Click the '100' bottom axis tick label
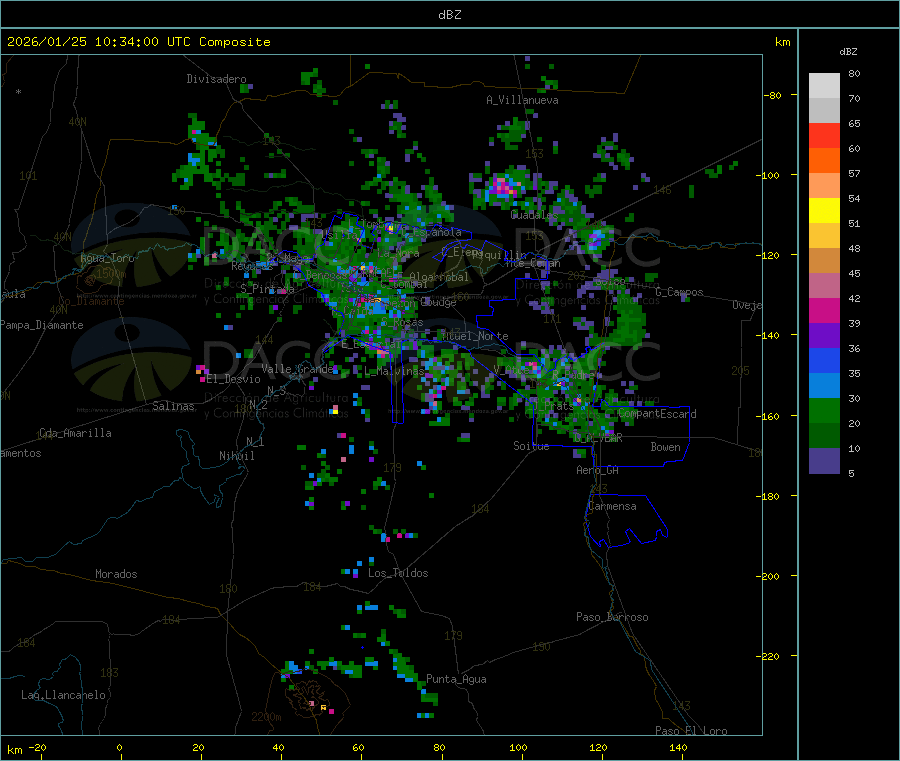The width and height of the screenshot is (900, 761). click(x=518, y=747)
